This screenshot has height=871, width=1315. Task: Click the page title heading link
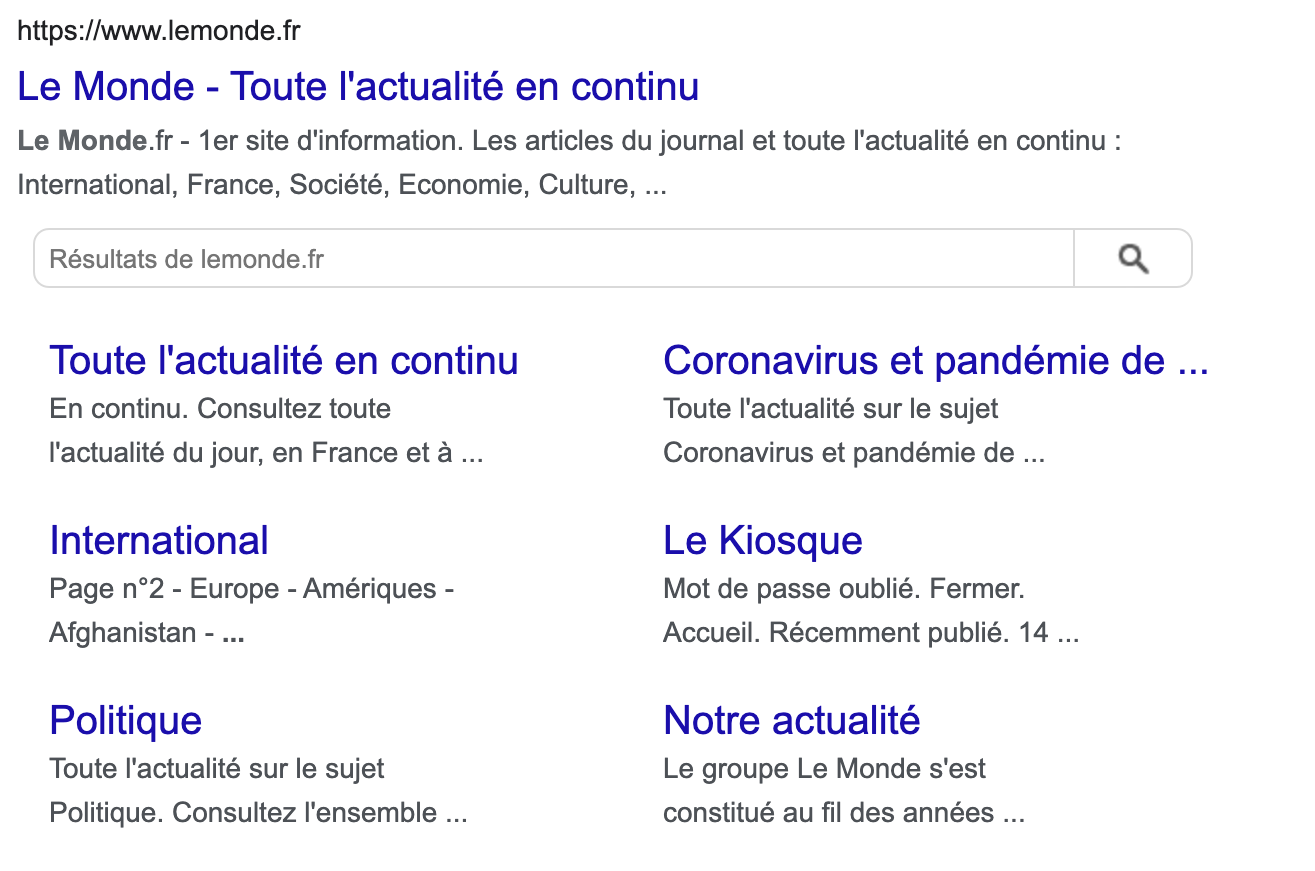point(357,87)
